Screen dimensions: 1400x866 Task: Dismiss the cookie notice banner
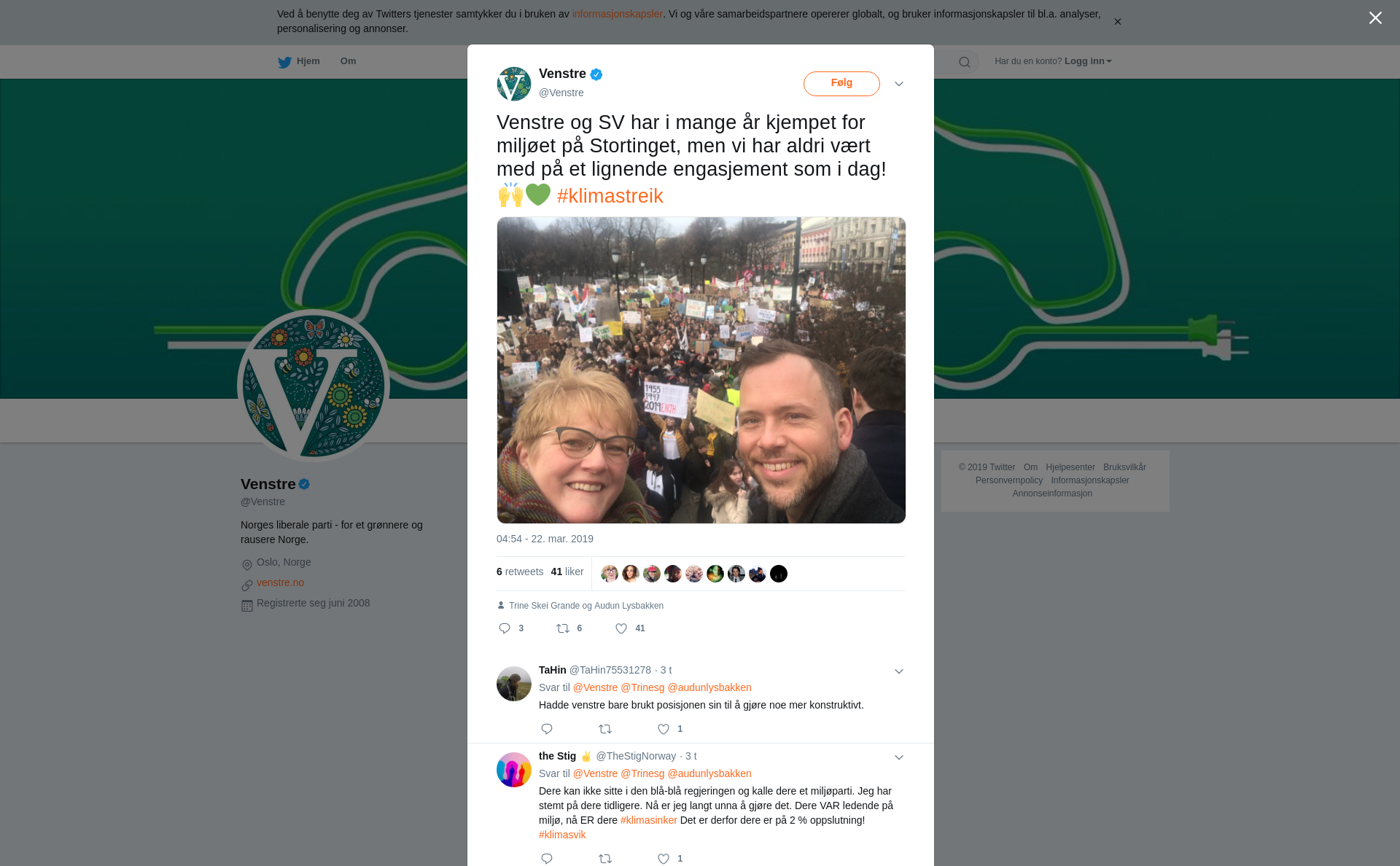click(x=1117, y=22)
